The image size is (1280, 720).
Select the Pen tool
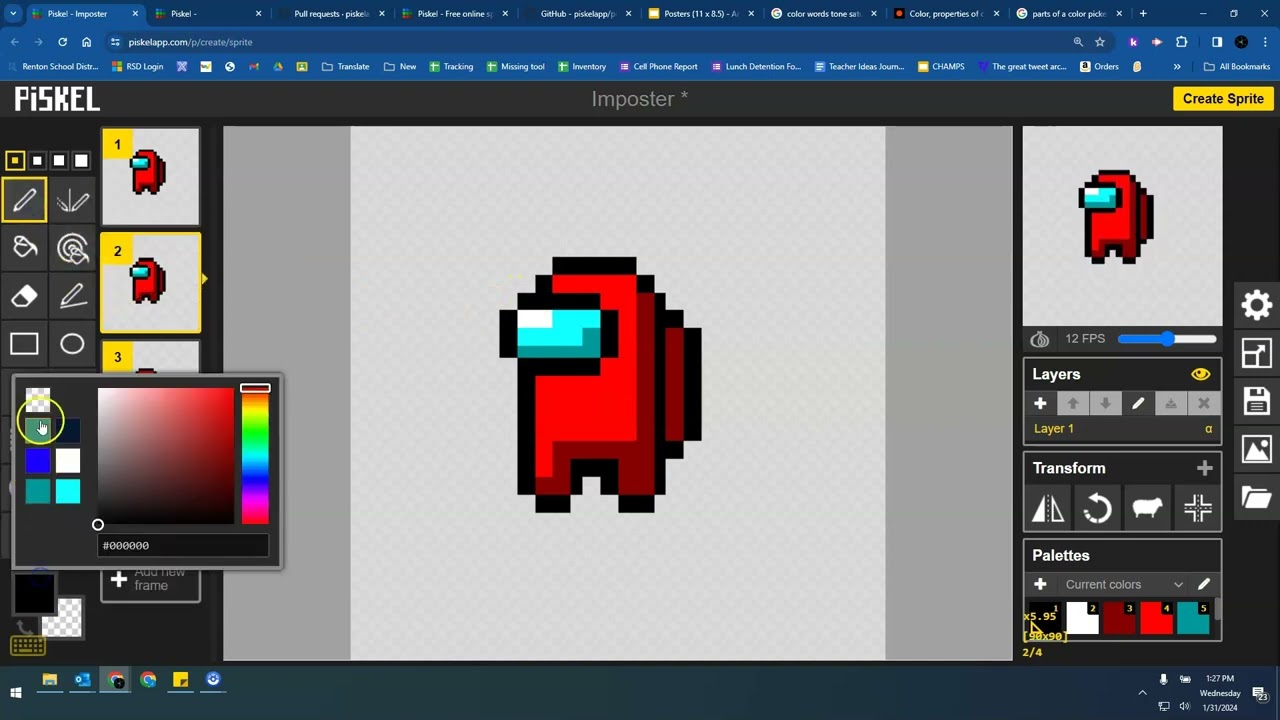click(24, 200)
